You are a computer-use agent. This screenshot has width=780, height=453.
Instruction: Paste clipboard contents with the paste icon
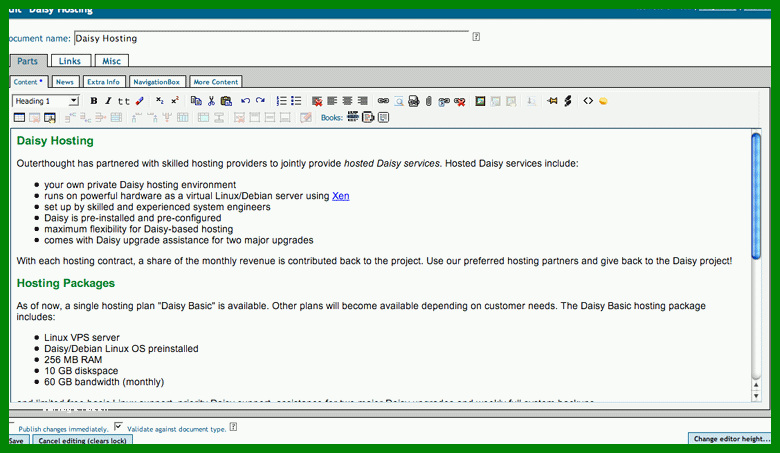pyautogui.click(x=226, y=101)
